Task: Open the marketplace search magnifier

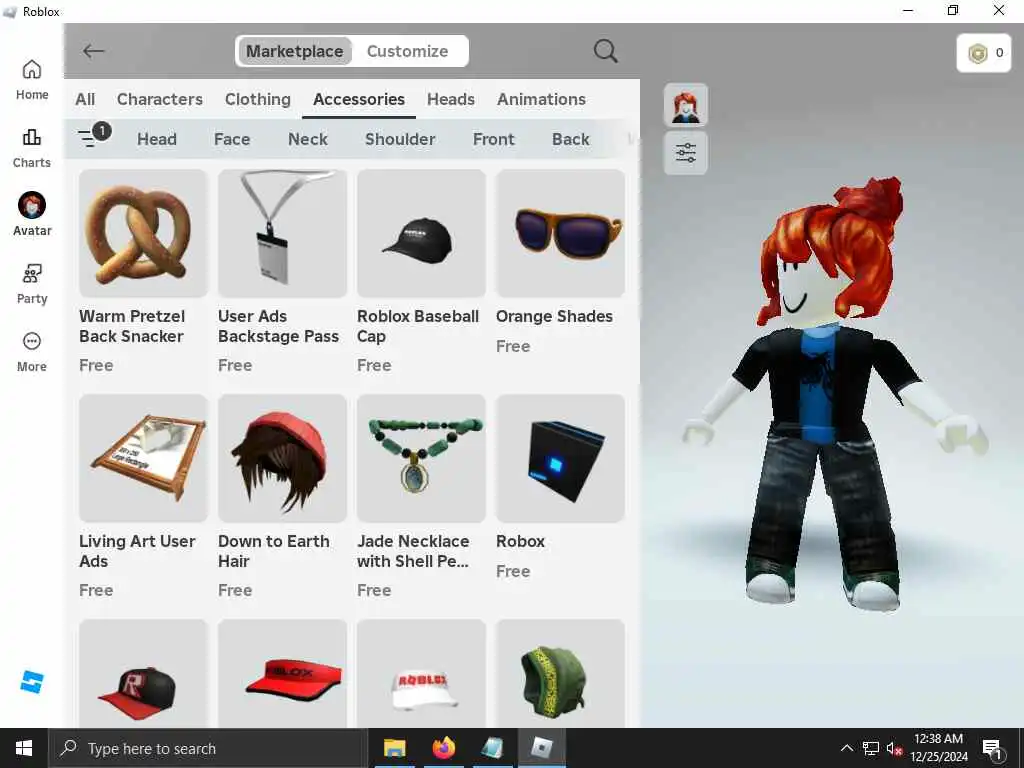Action: [605, 51]
